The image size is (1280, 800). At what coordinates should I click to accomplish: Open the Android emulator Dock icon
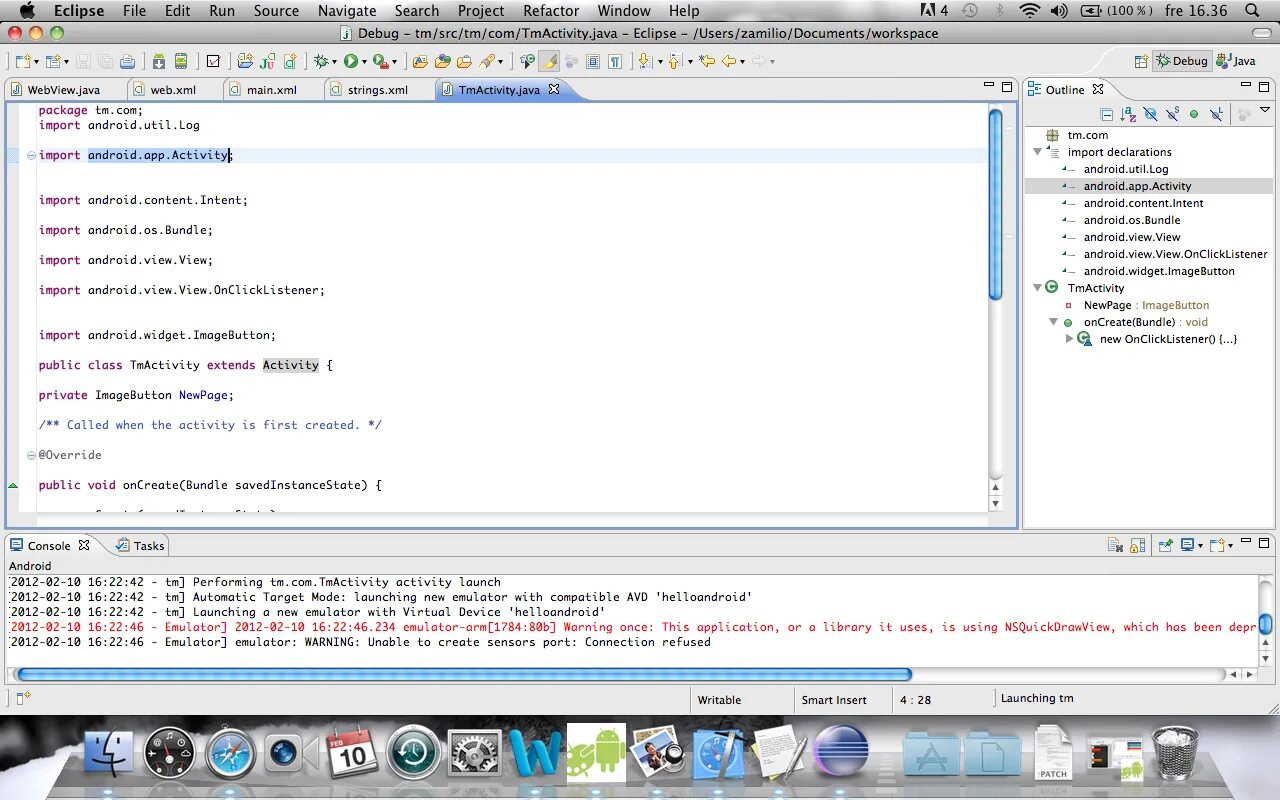pyautogui.click(x=596, y=752)
